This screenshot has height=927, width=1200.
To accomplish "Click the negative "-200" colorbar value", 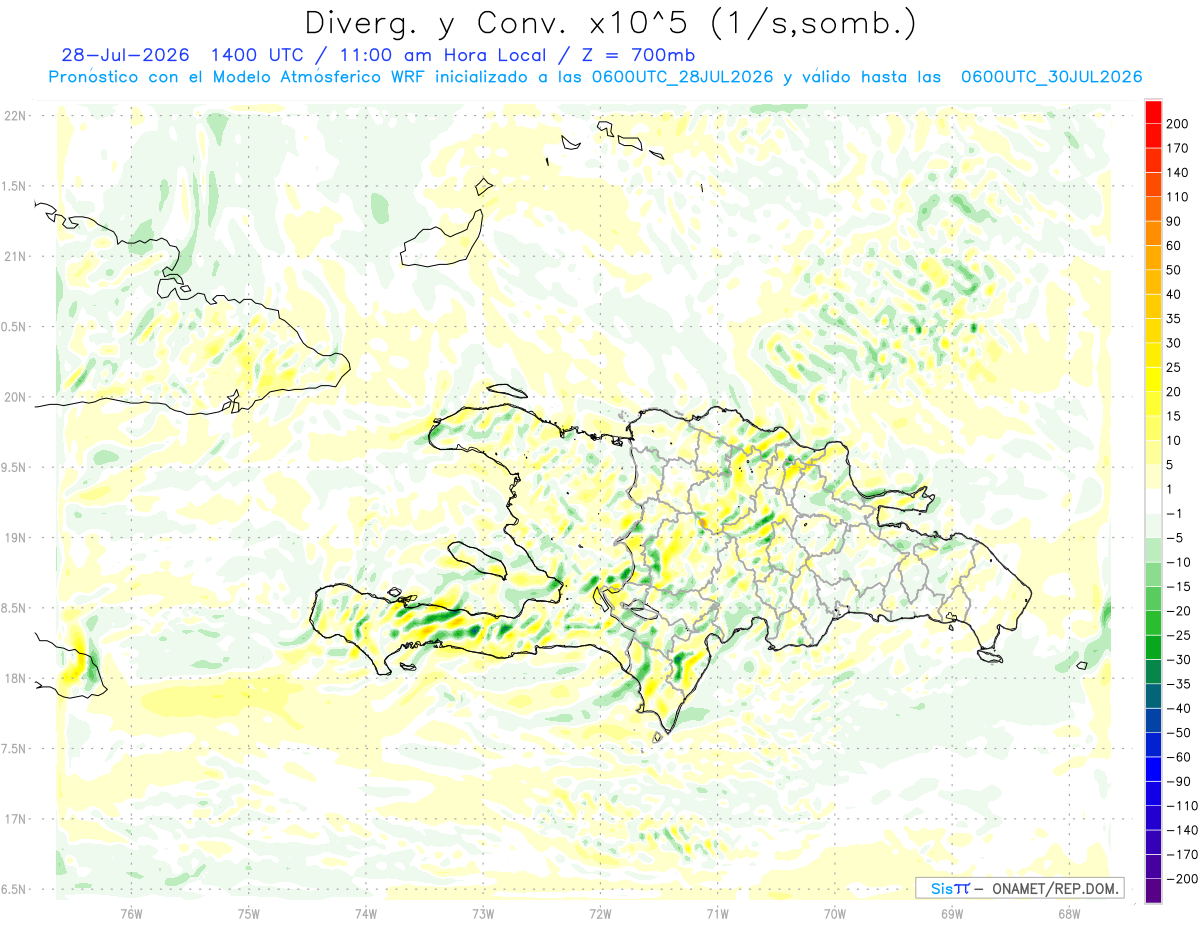I will (1181, 879).
